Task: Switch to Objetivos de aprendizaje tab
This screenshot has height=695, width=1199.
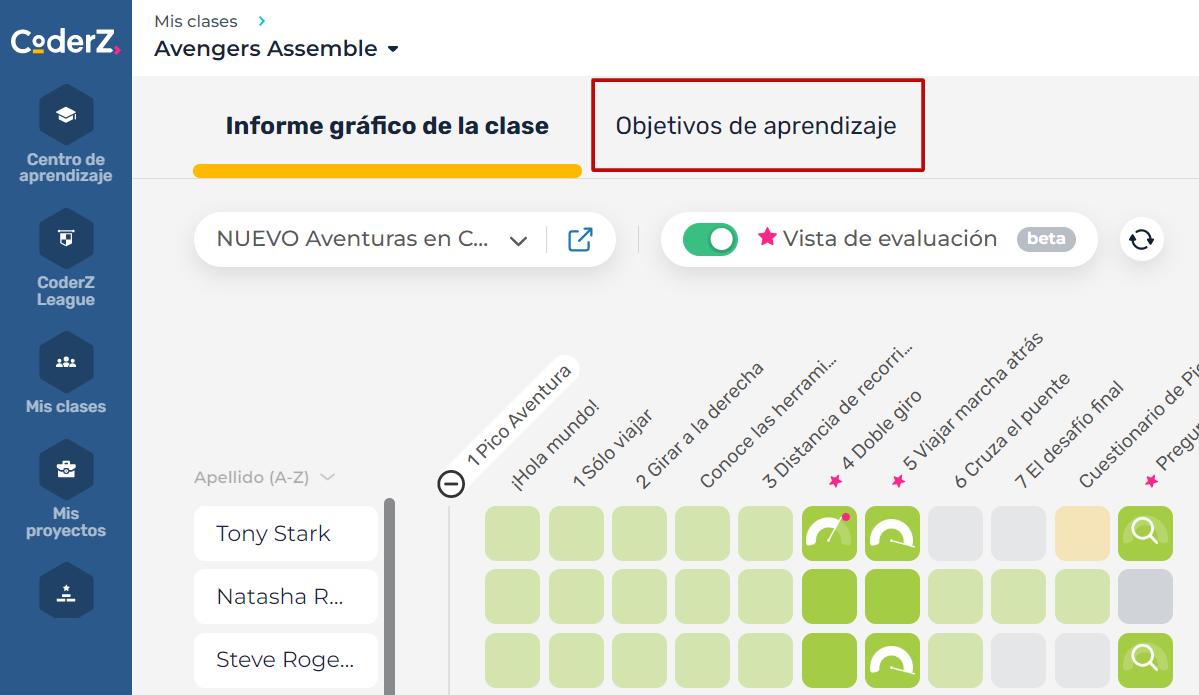Action: click(756, 126)
